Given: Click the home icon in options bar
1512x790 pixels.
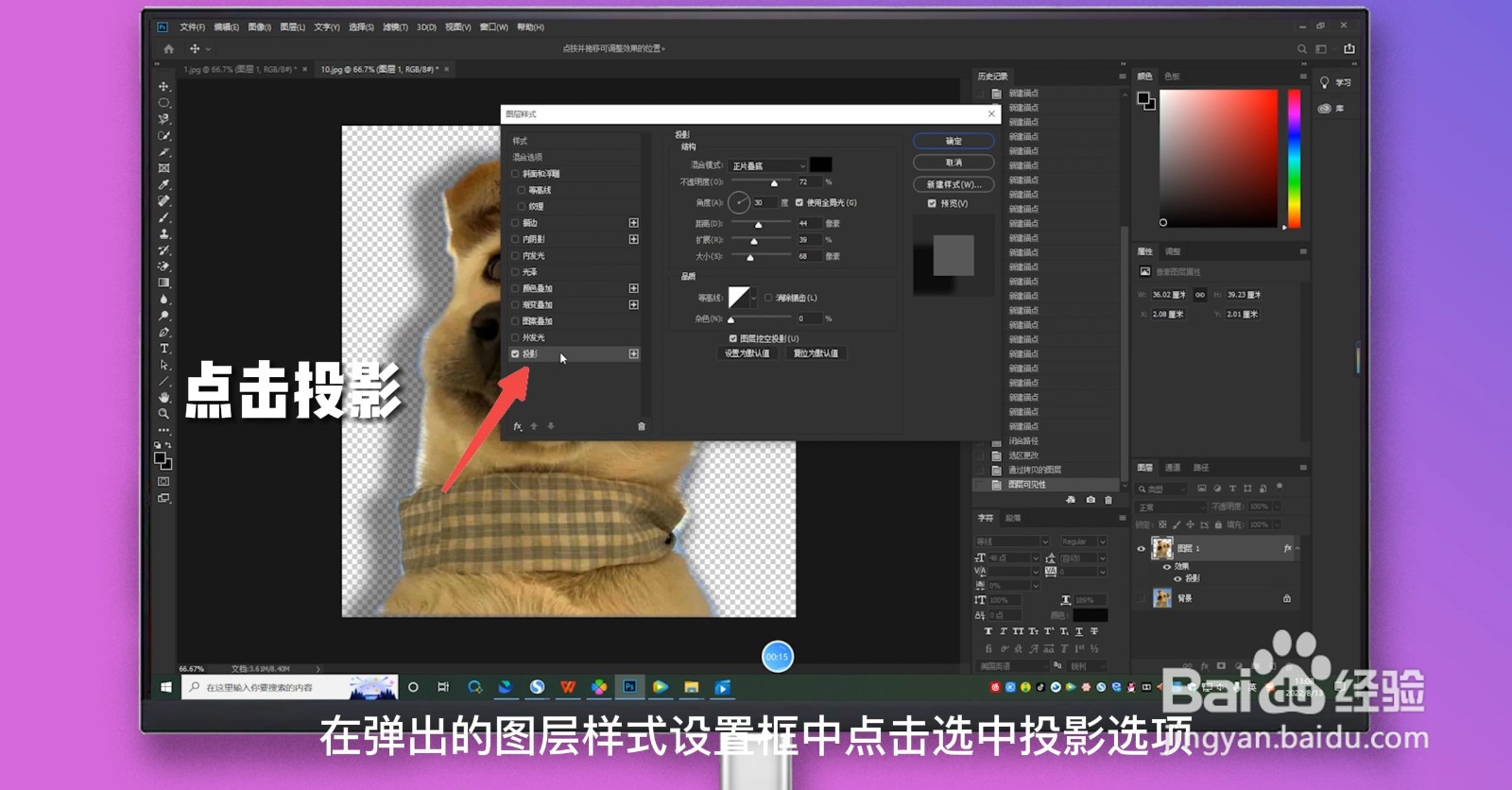Looking at the screenshot, I should pos(168,49).
